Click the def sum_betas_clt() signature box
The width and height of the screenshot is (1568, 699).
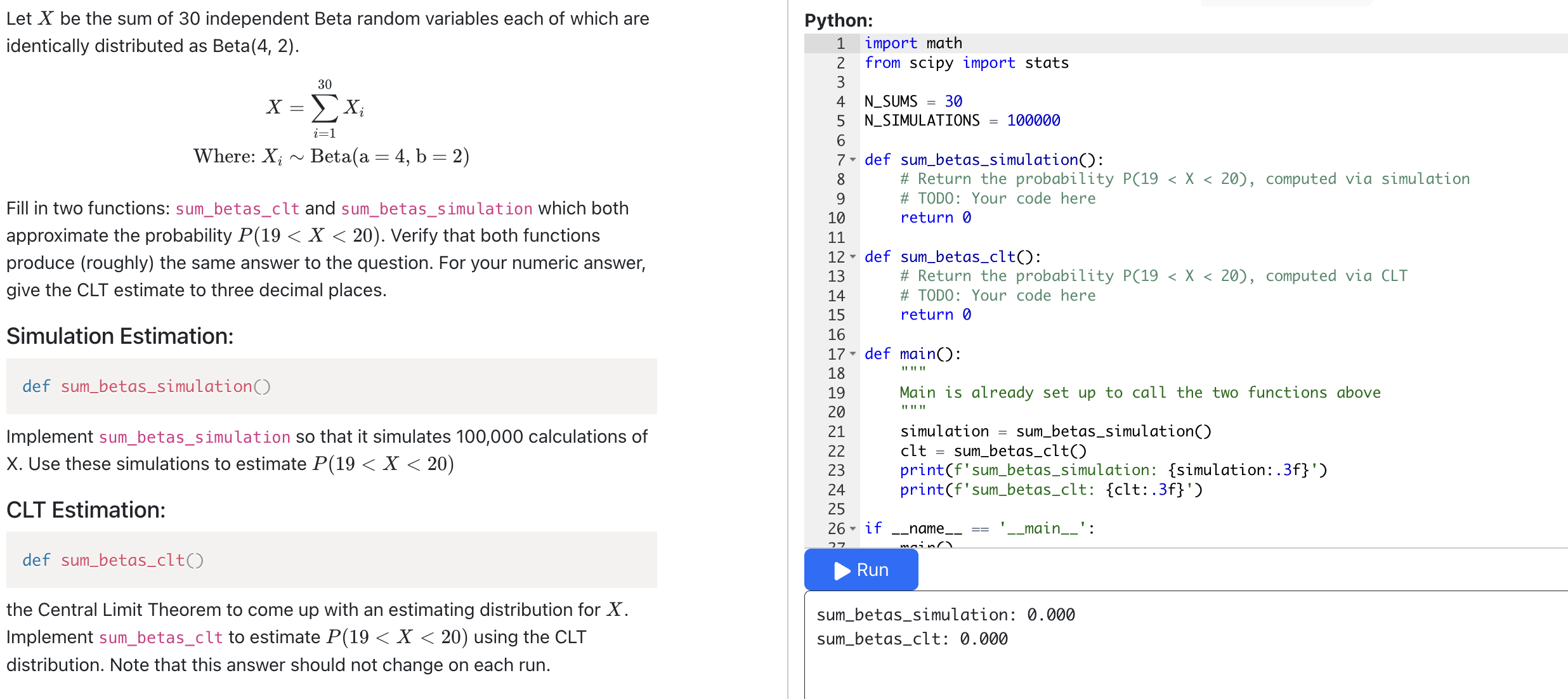tap(112, 560)
